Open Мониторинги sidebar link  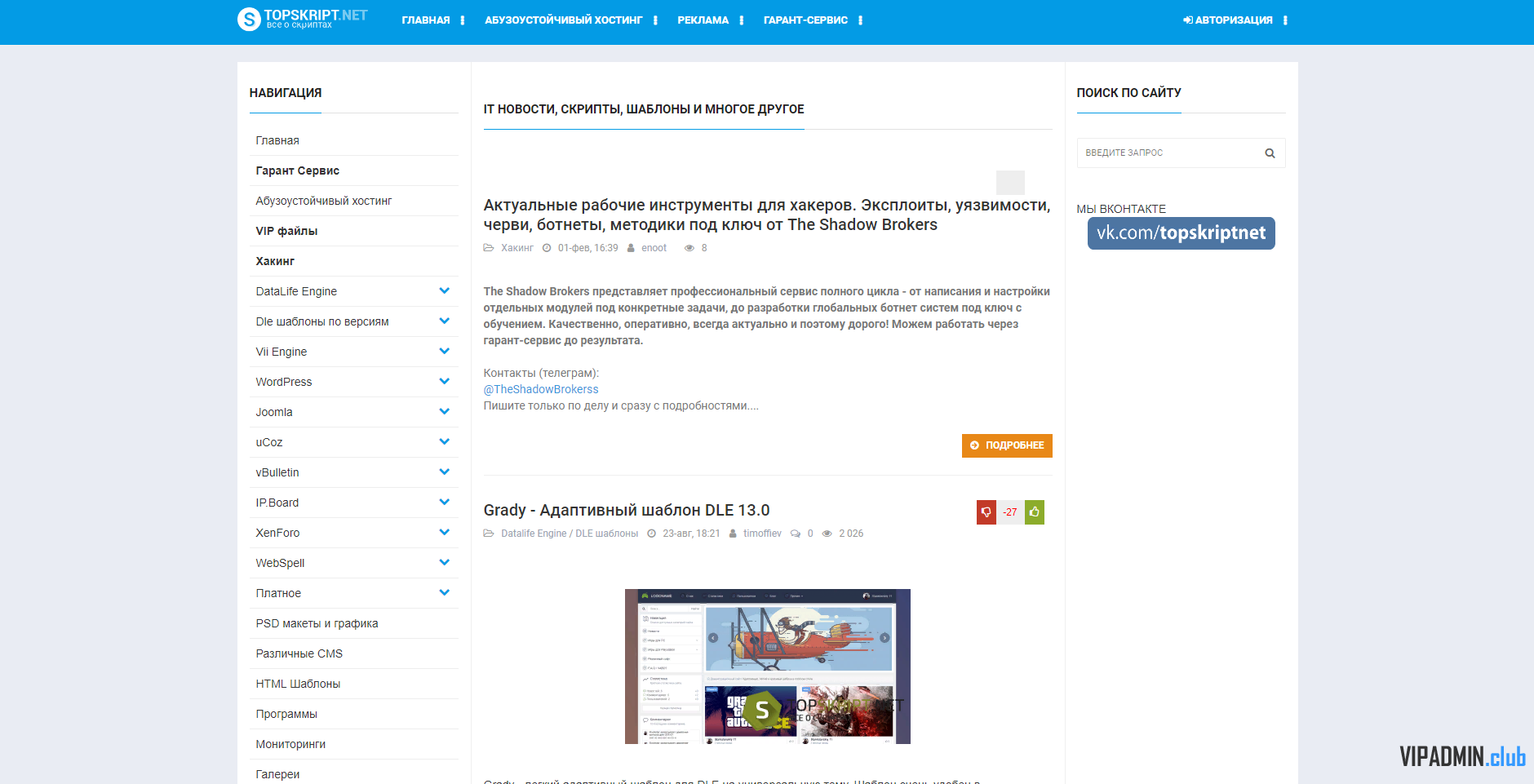290,744
